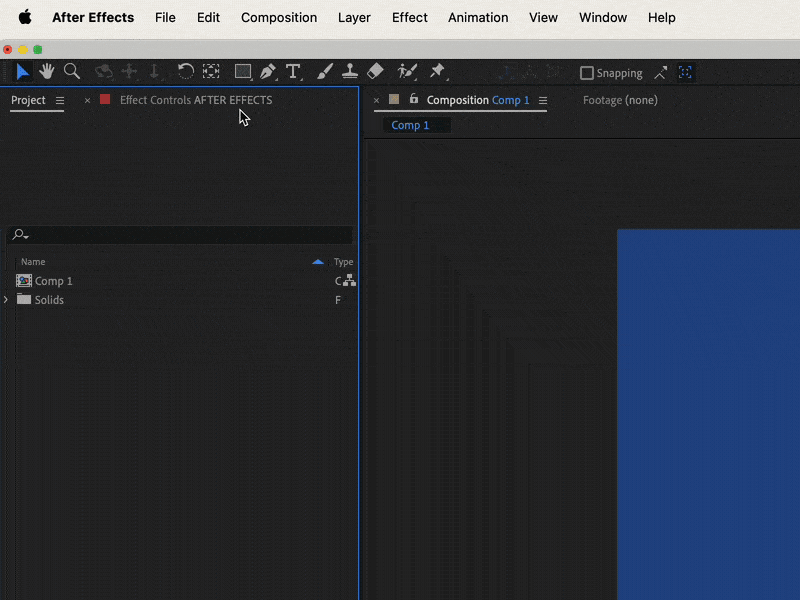Enable the Snapping checkbox

click(587, 73)
